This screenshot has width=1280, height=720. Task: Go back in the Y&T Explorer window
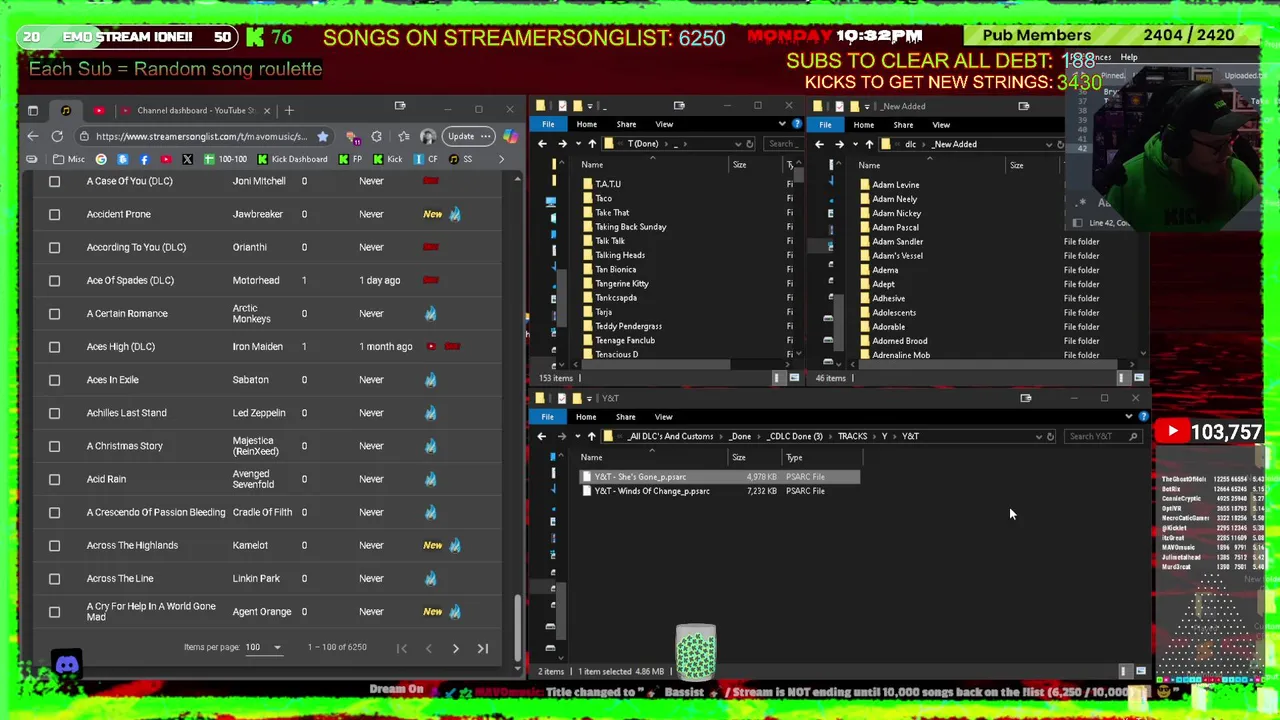coord(542,436)
